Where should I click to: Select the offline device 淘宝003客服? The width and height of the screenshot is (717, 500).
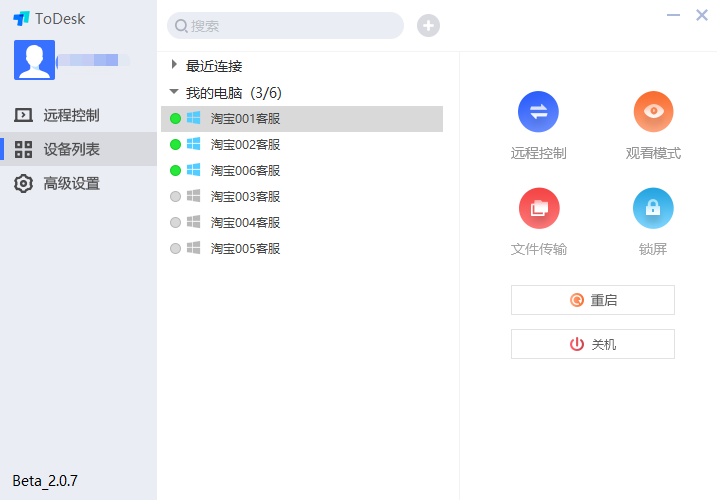pyautogui.click(x=245, y=196)
